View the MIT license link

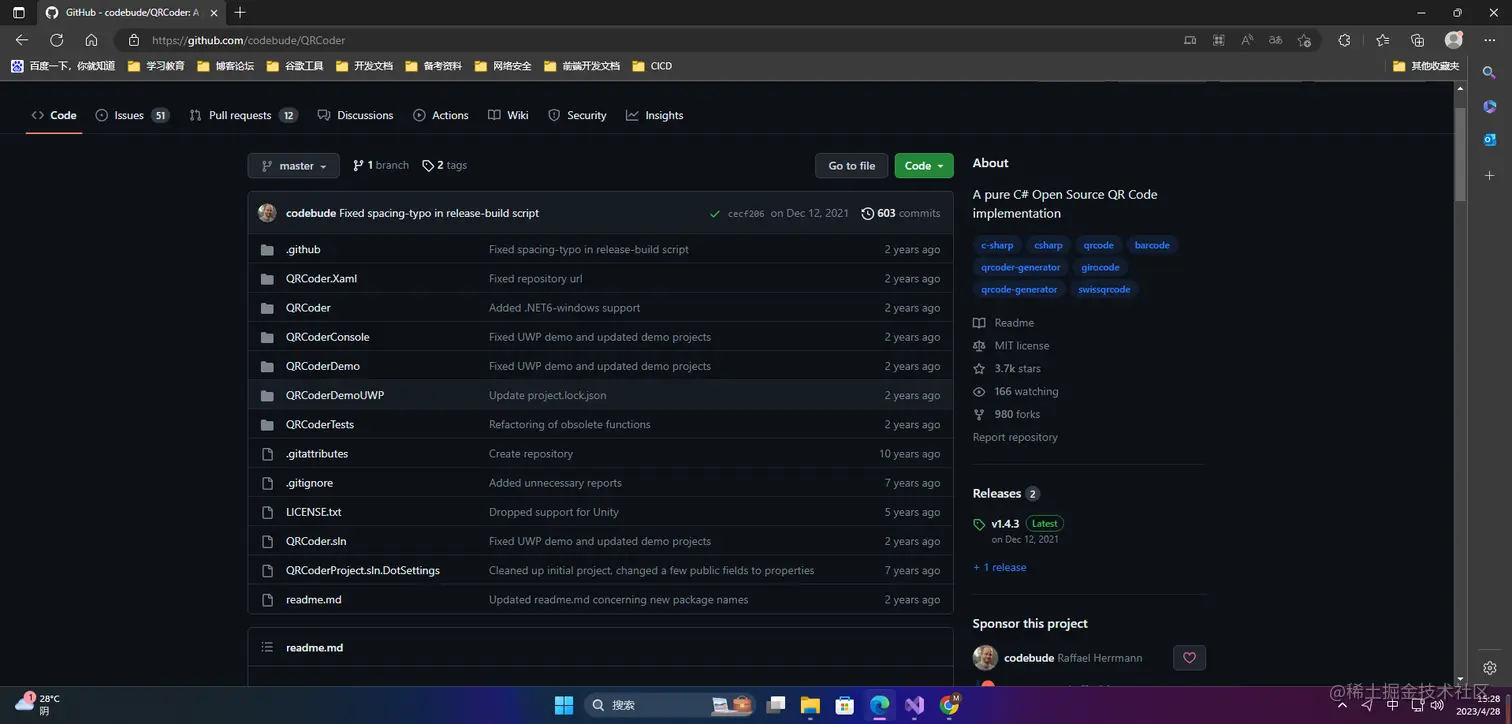coord(1011,346)
